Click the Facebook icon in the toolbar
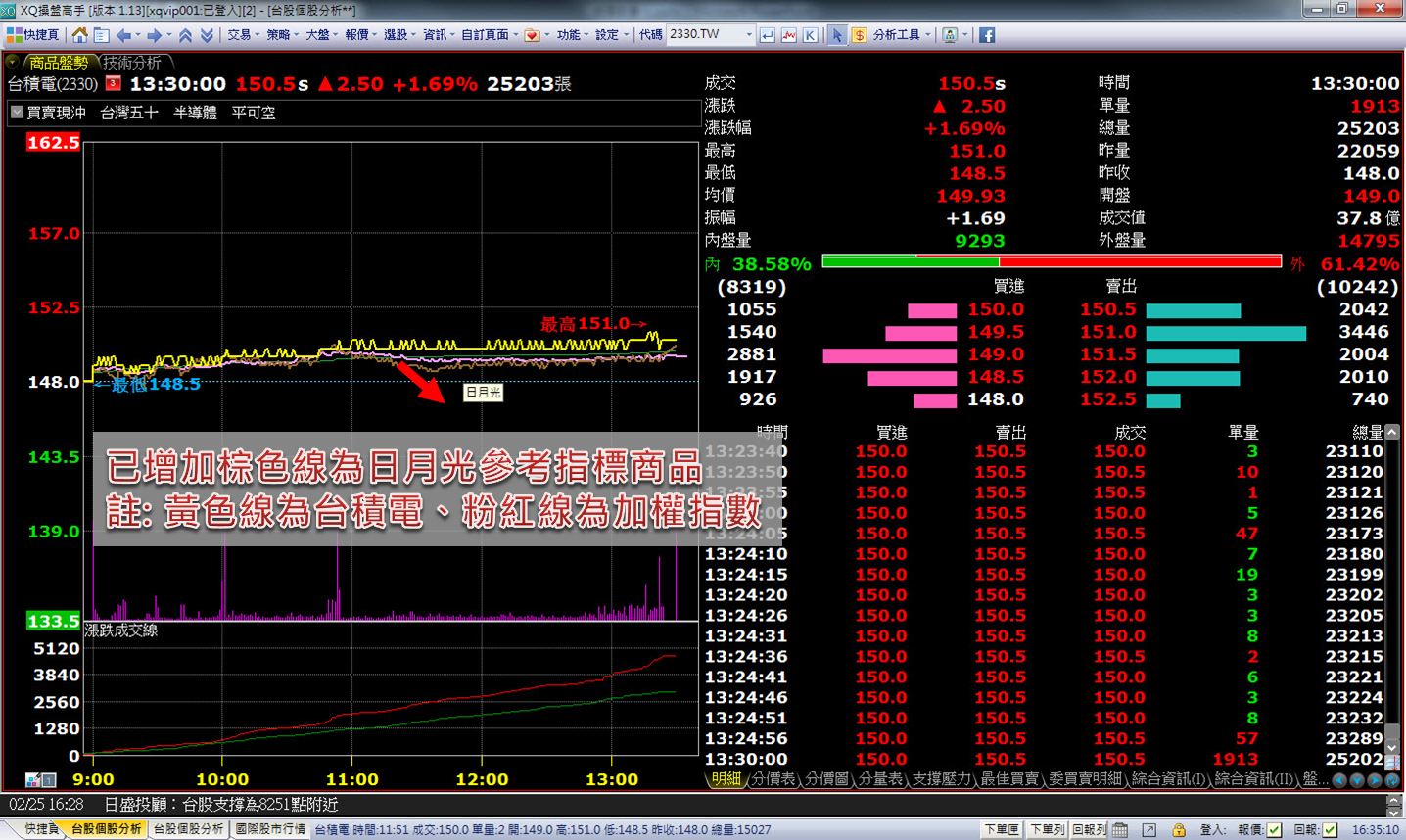 pos(986,35)
